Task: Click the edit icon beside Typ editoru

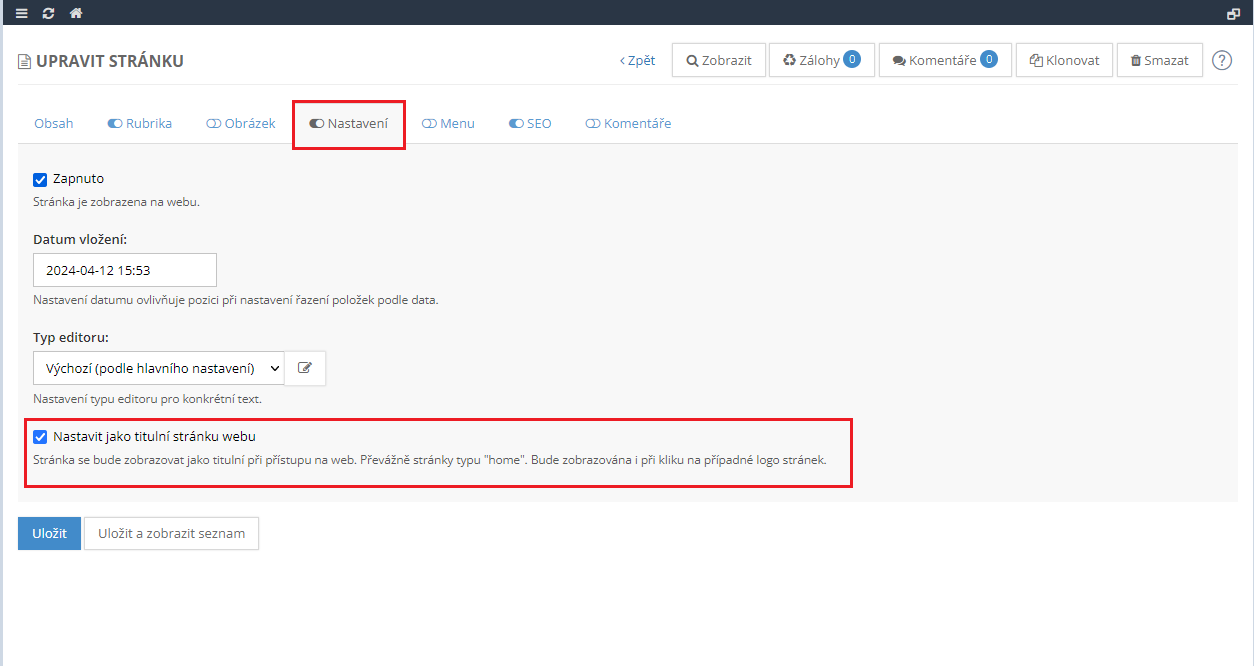Action: pyautogui.click(x=305, y=368)
